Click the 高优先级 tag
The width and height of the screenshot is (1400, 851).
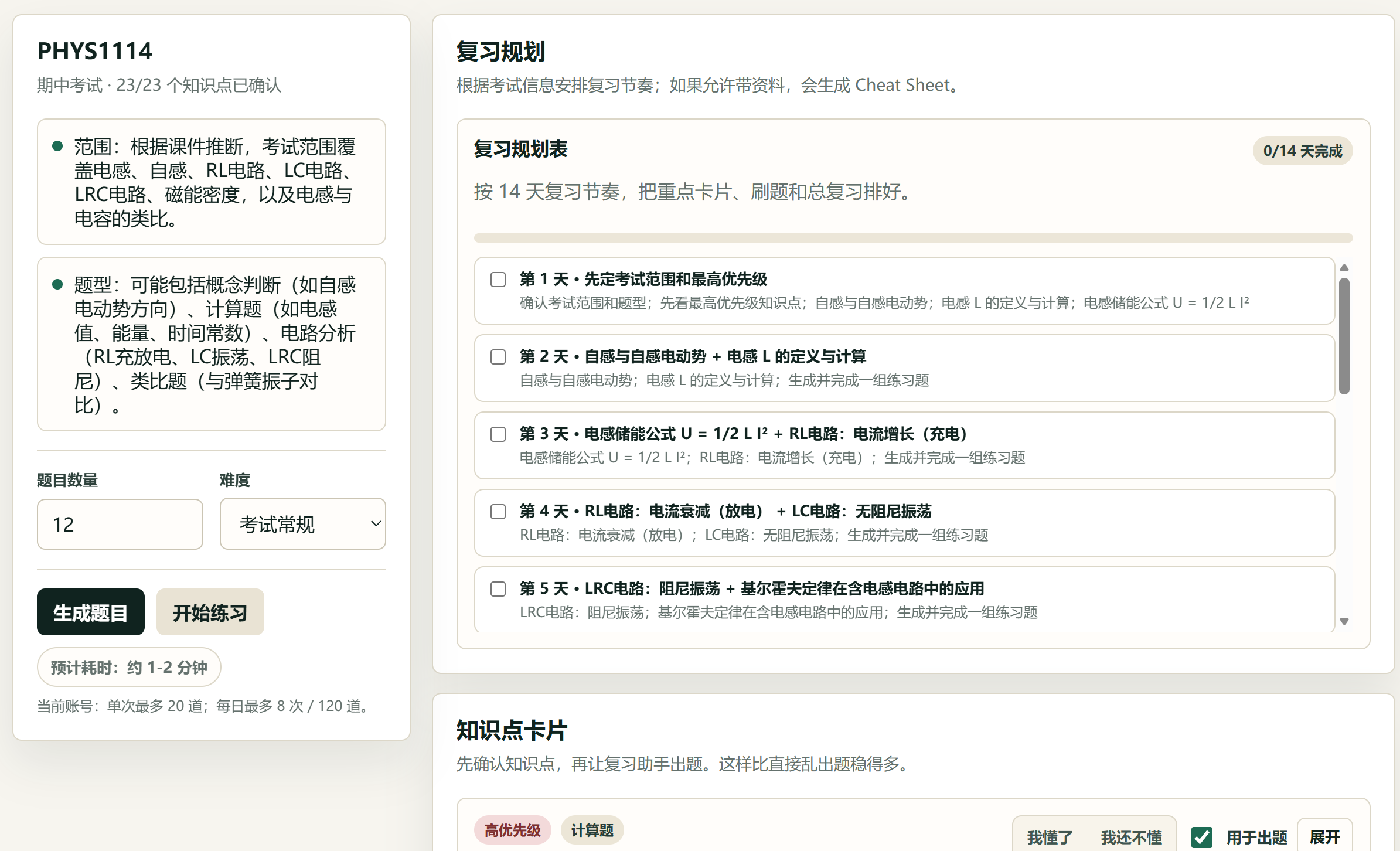point(512,830)
